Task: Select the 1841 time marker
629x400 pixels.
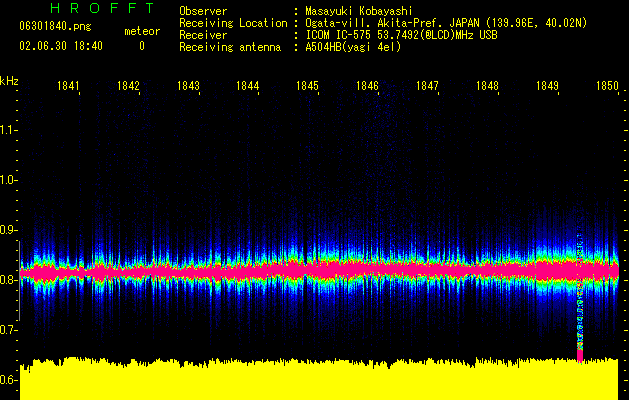Action: (68, 87)
